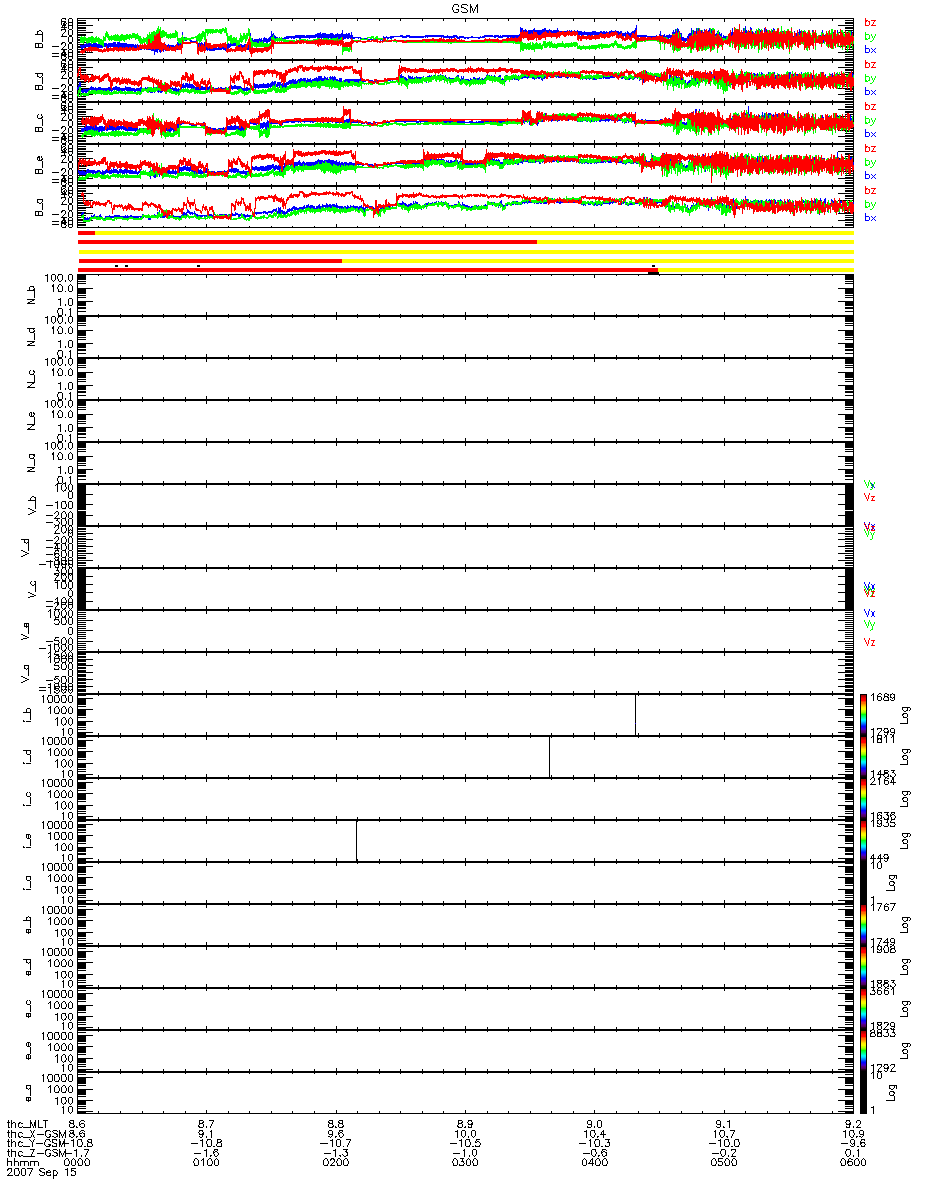This screenshot has width=930, height=1200.
Task: Click the thc_MLT axis row label
Action: point(27,1123)
